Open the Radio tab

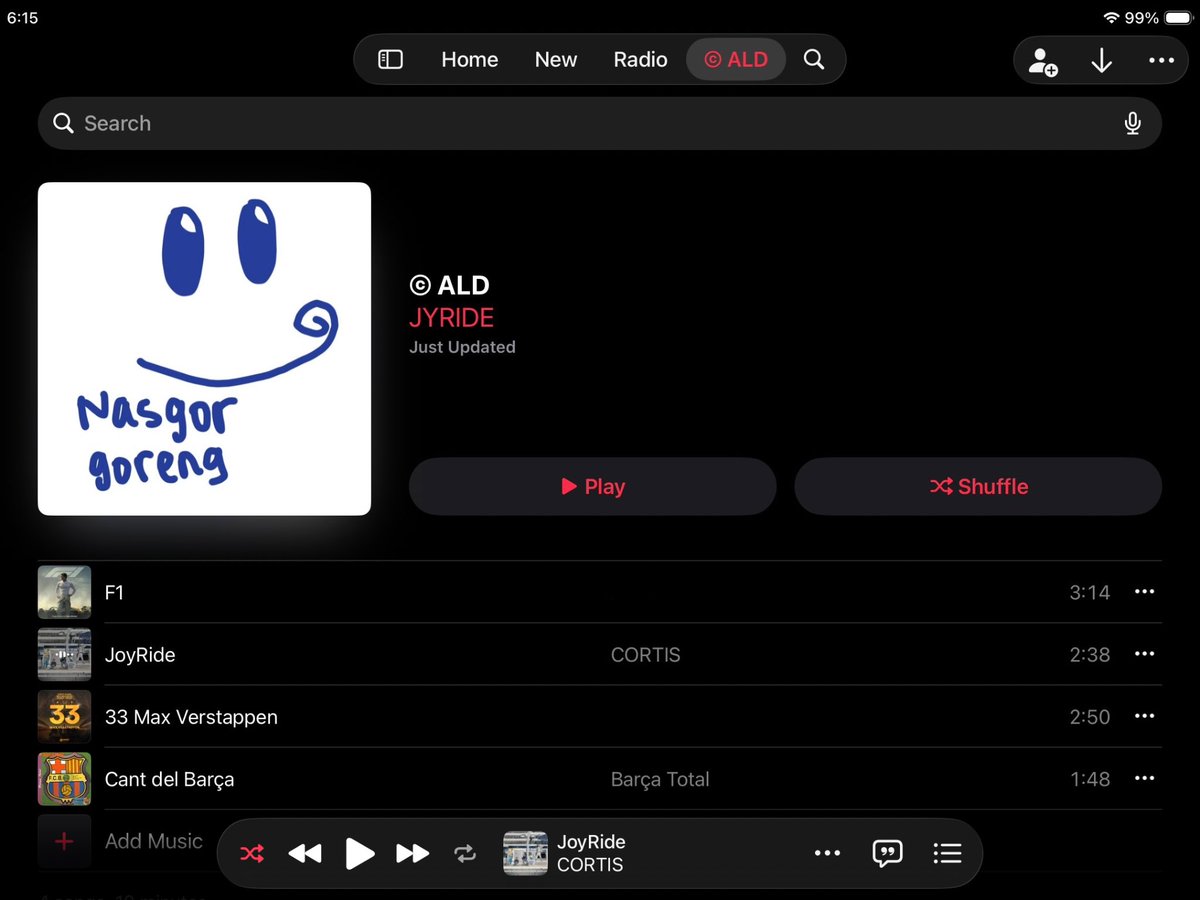640,60
